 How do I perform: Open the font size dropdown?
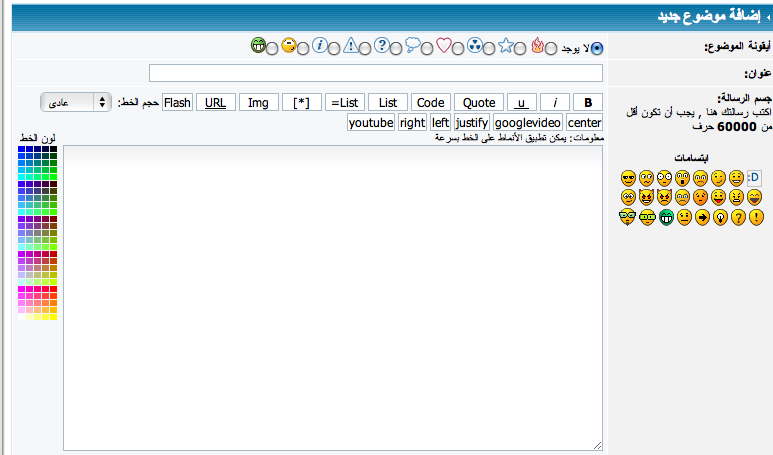click(77, 102)
